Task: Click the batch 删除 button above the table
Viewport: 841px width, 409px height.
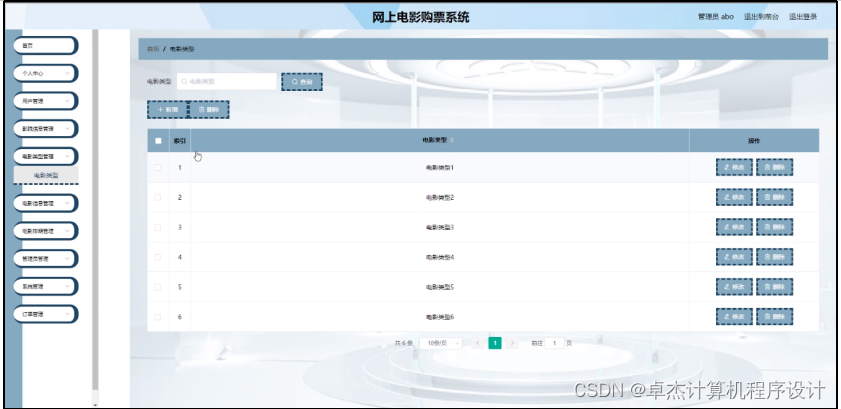Action: [209, 109]
